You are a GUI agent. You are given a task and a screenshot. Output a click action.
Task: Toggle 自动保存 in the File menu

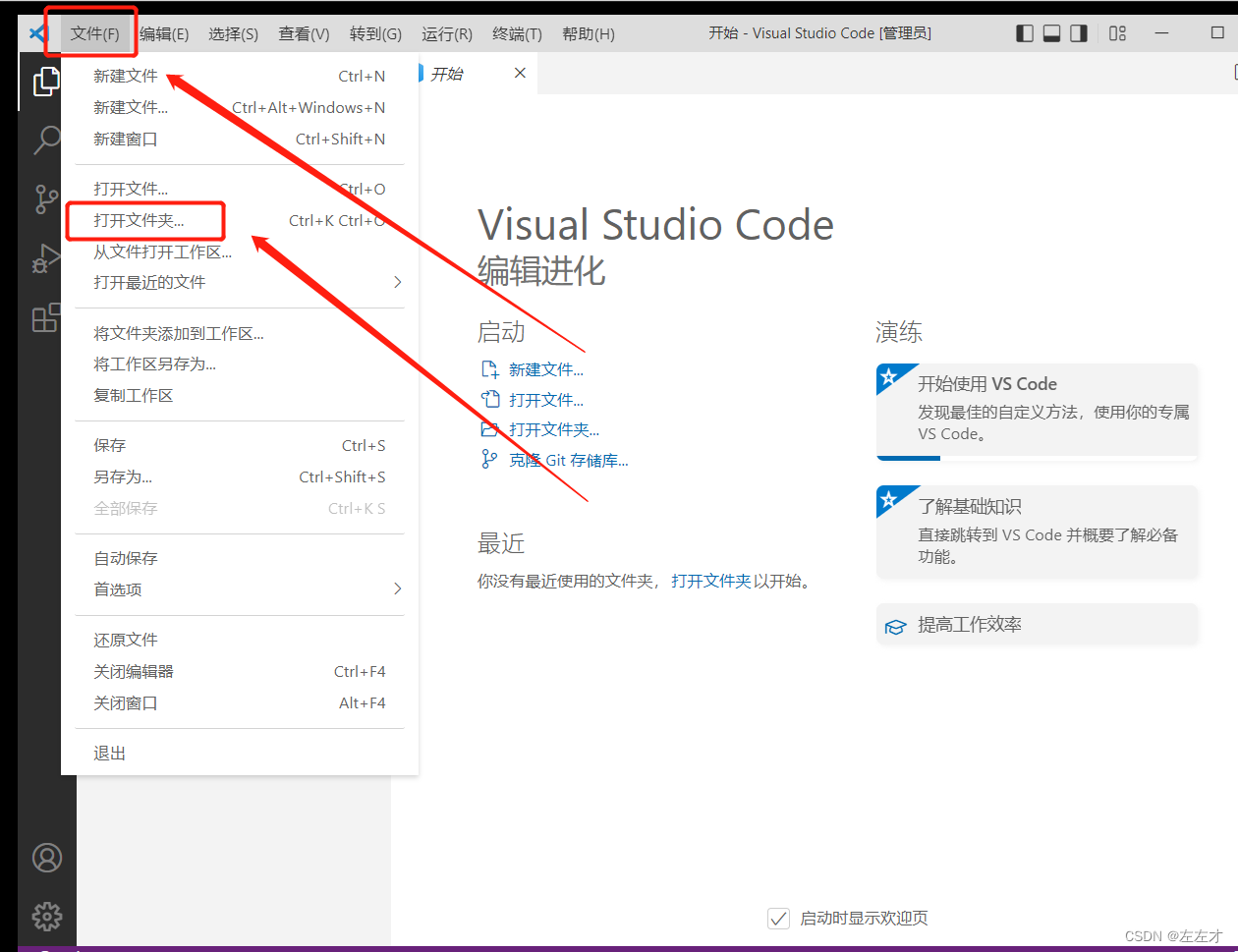pyautogui.click(x=240, y=558)
